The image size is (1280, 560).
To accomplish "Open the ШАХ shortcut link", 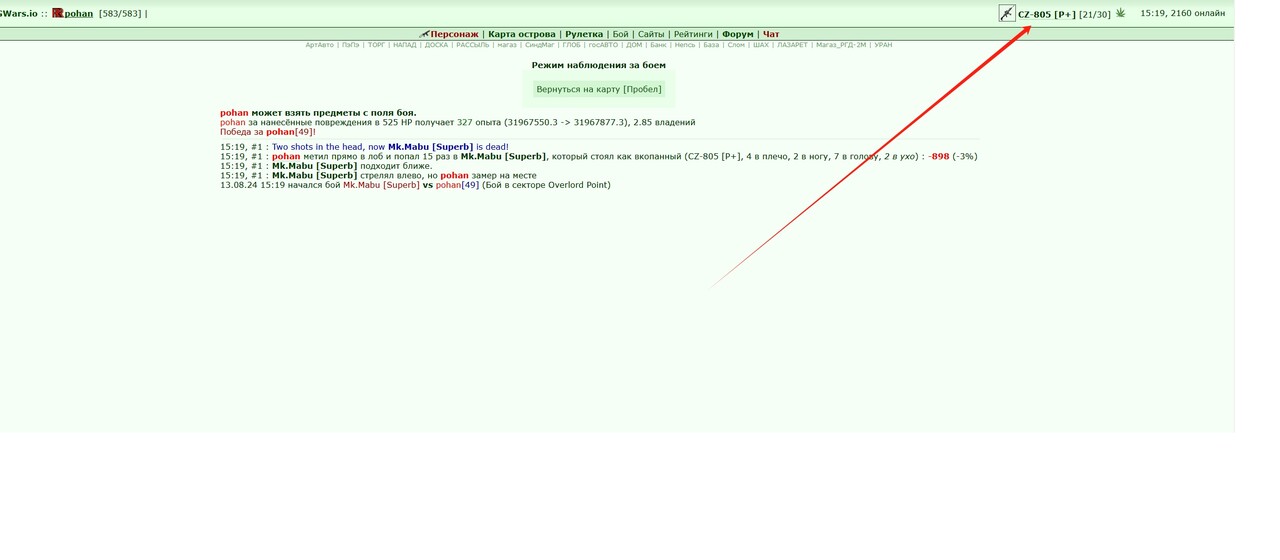I will click(760, 45).
